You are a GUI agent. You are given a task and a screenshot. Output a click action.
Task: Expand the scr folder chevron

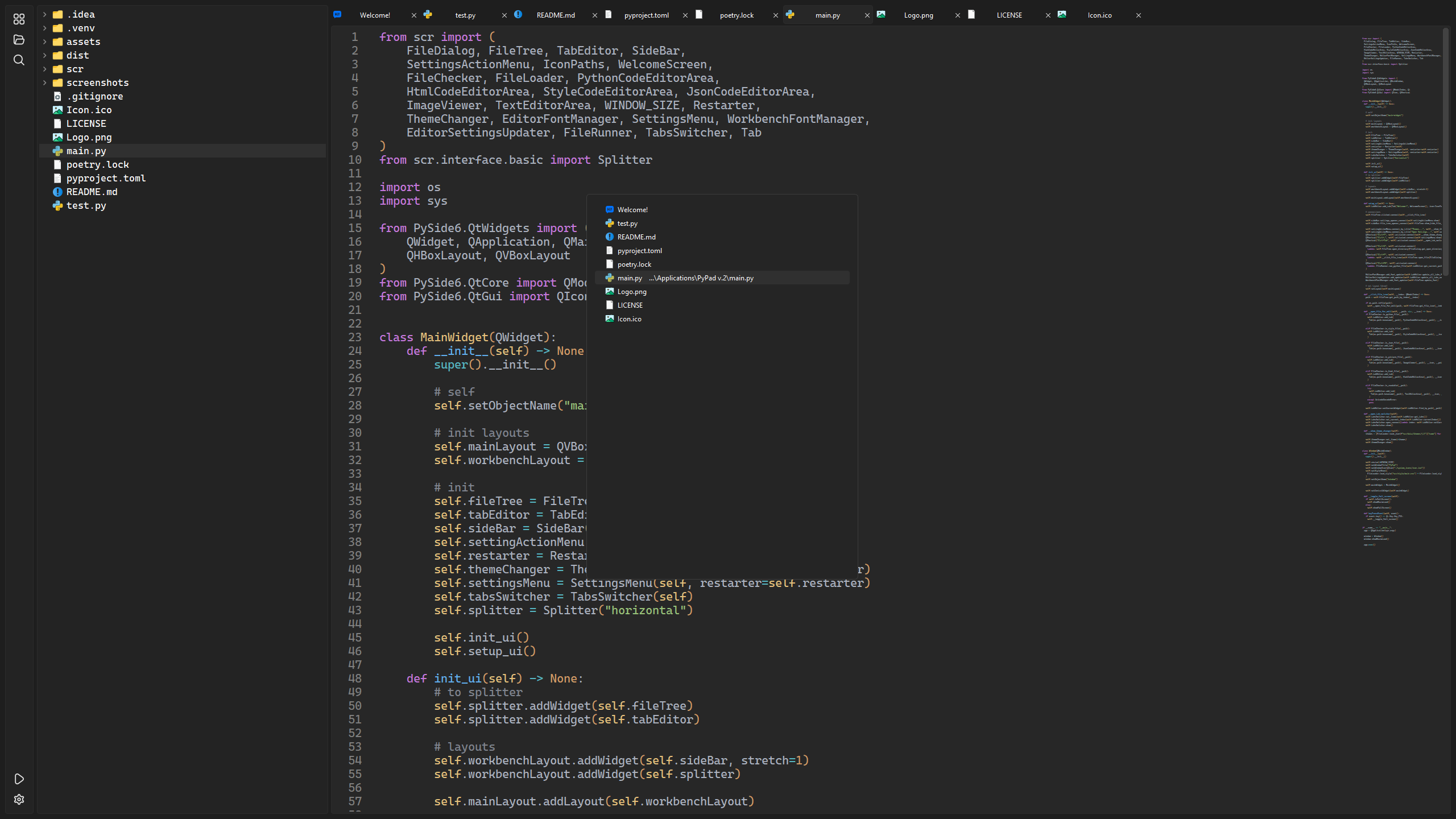coord(45,69)
